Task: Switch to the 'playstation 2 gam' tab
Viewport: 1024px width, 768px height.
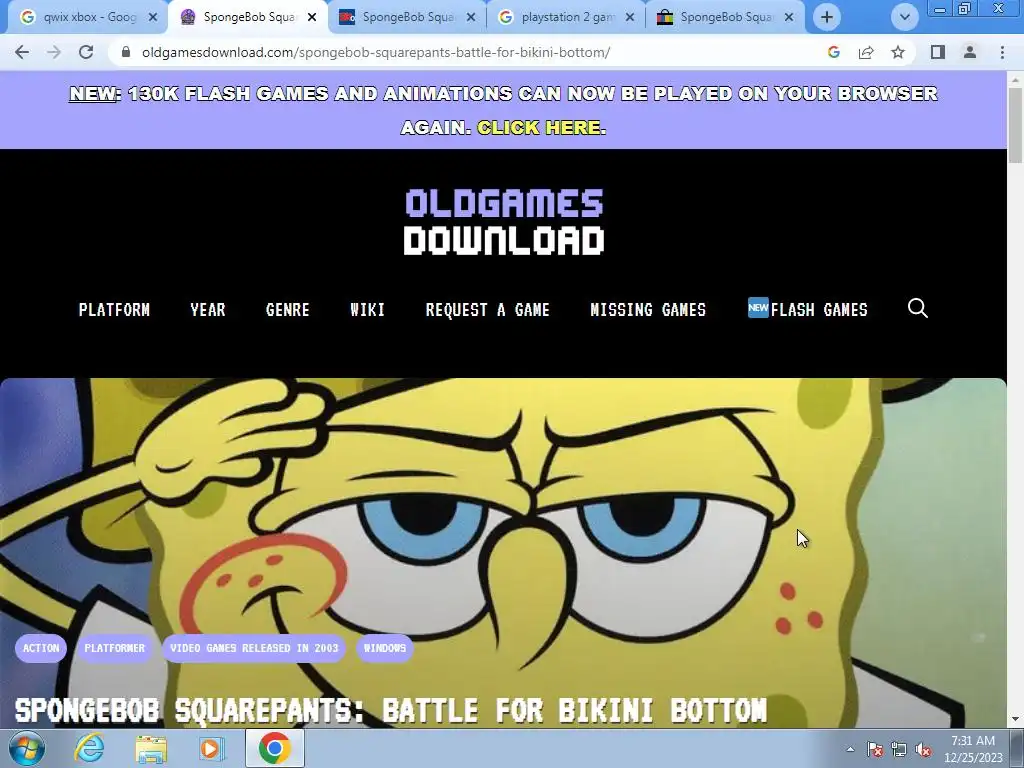Action: click(x=567, y=18)
